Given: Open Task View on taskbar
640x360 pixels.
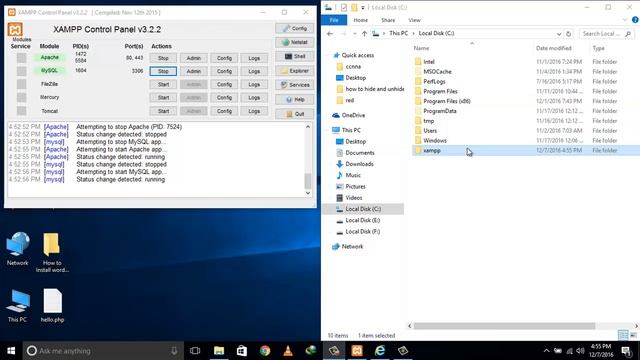Looking at the screenshot, I should (x=195, y=351).
